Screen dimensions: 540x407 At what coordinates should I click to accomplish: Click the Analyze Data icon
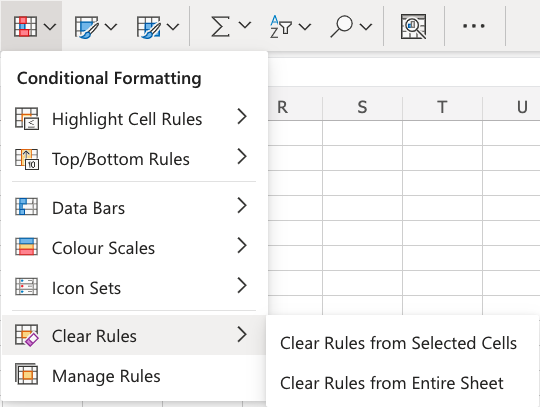point(413,26)
